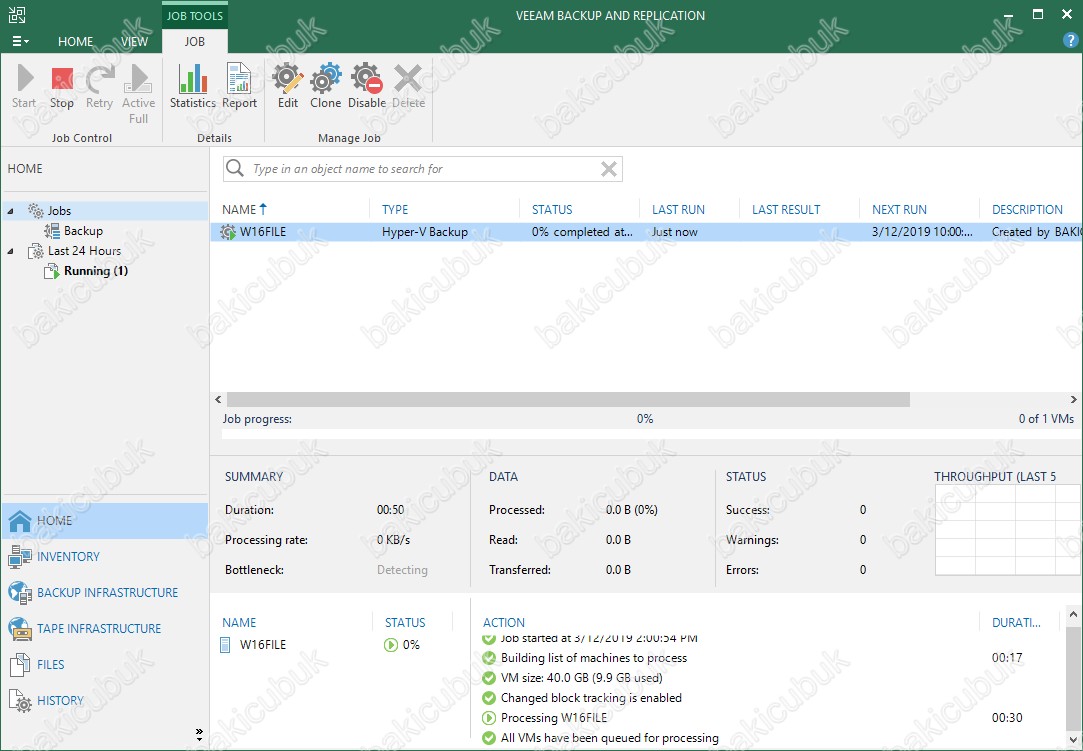1083x751 pixels.
Task: Click the JOB TOOLS contextual tab
Action: (x=195, y=15)
